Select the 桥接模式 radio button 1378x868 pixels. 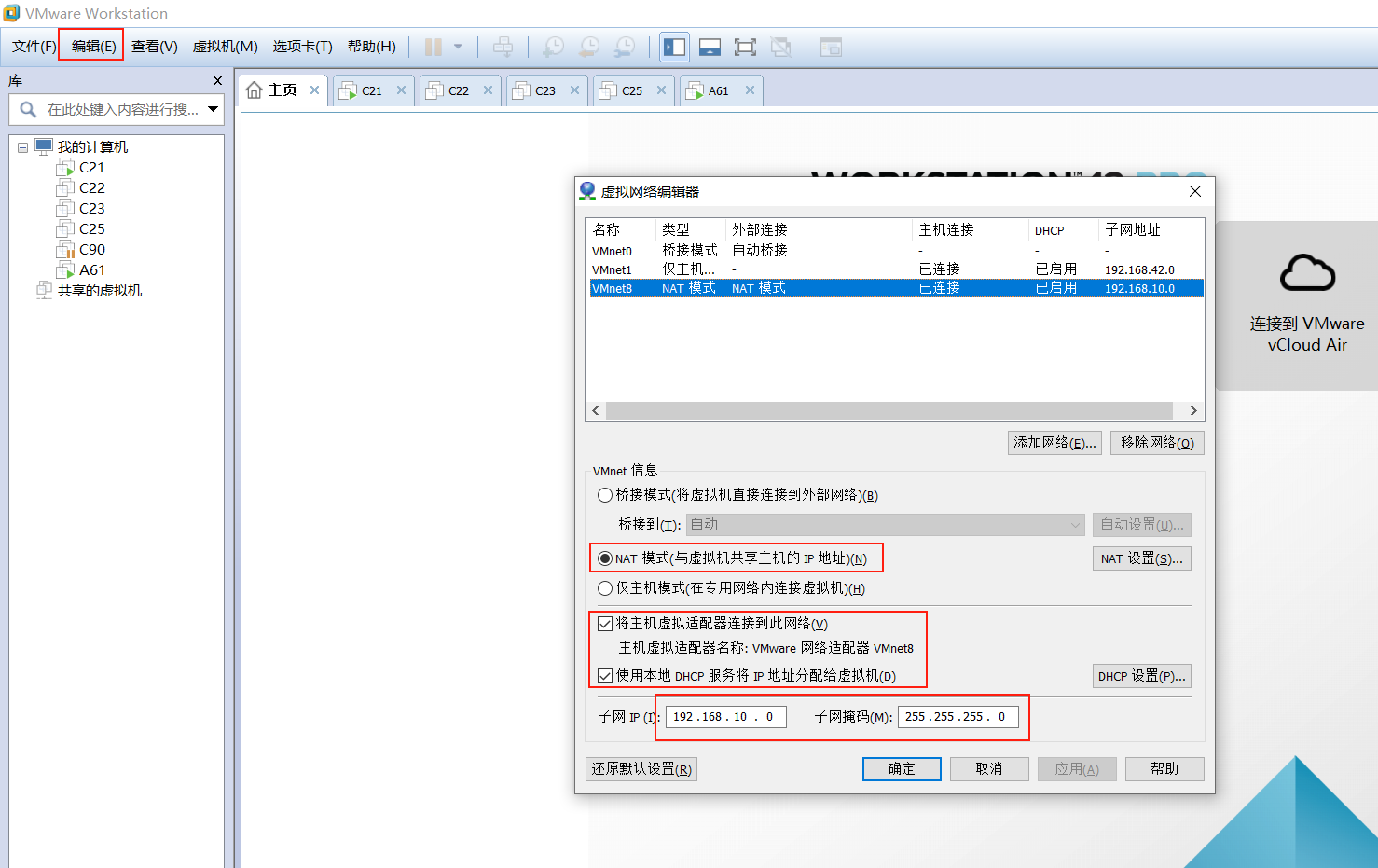point(605,495)
